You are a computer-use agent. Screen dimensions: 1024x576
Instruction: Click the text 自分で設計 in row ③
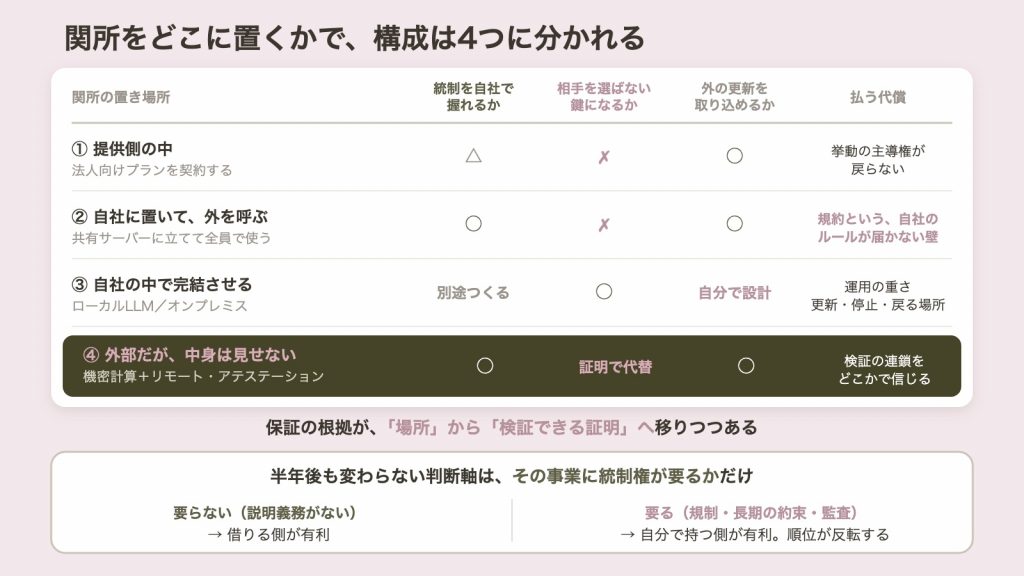[x=735, y=293]
